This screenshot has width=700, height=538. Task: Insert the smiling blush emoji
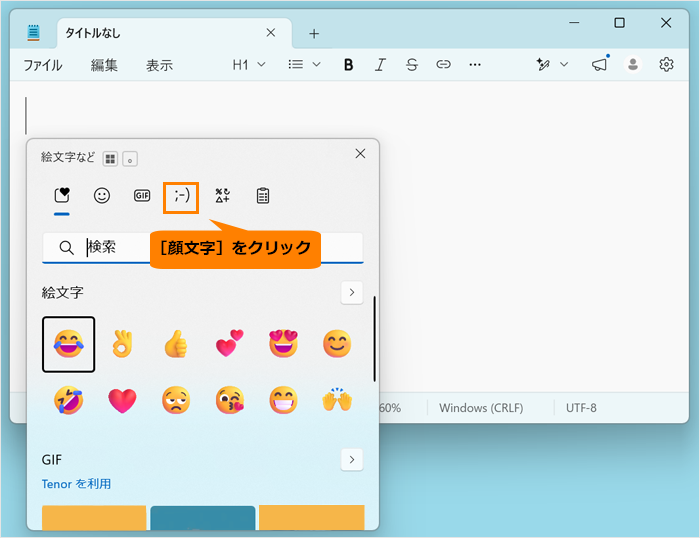click(337, 344)
